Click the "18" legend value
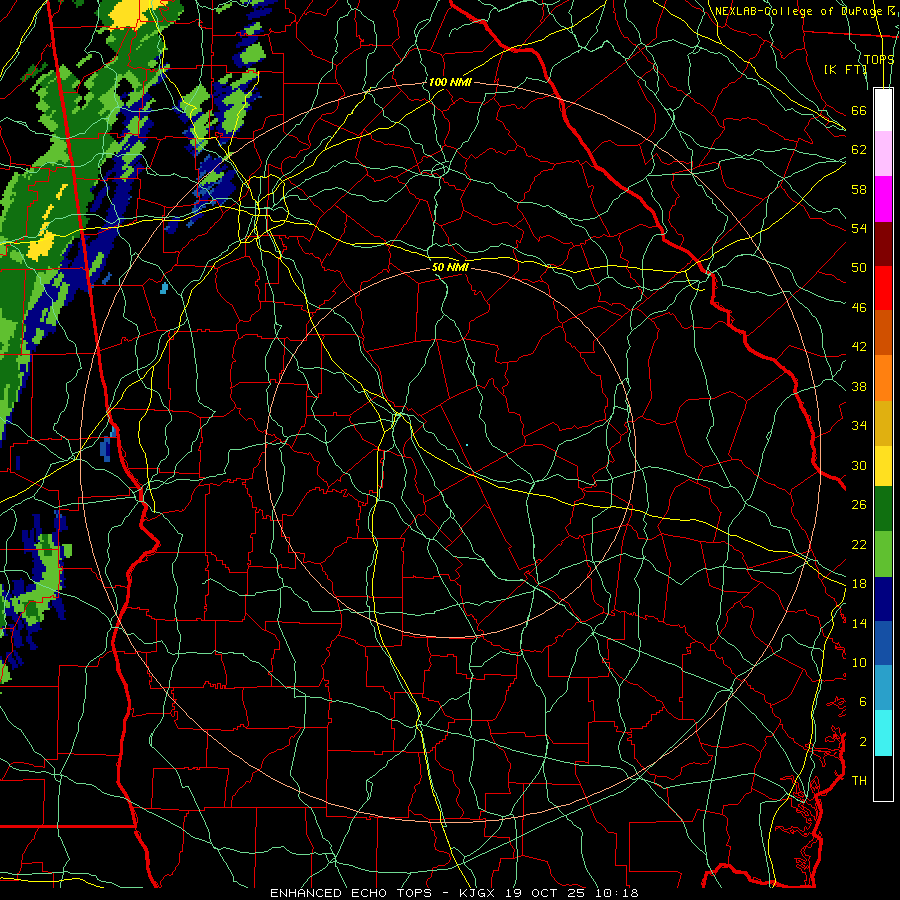Screen dimensions: 900x900 click(859, 584)
